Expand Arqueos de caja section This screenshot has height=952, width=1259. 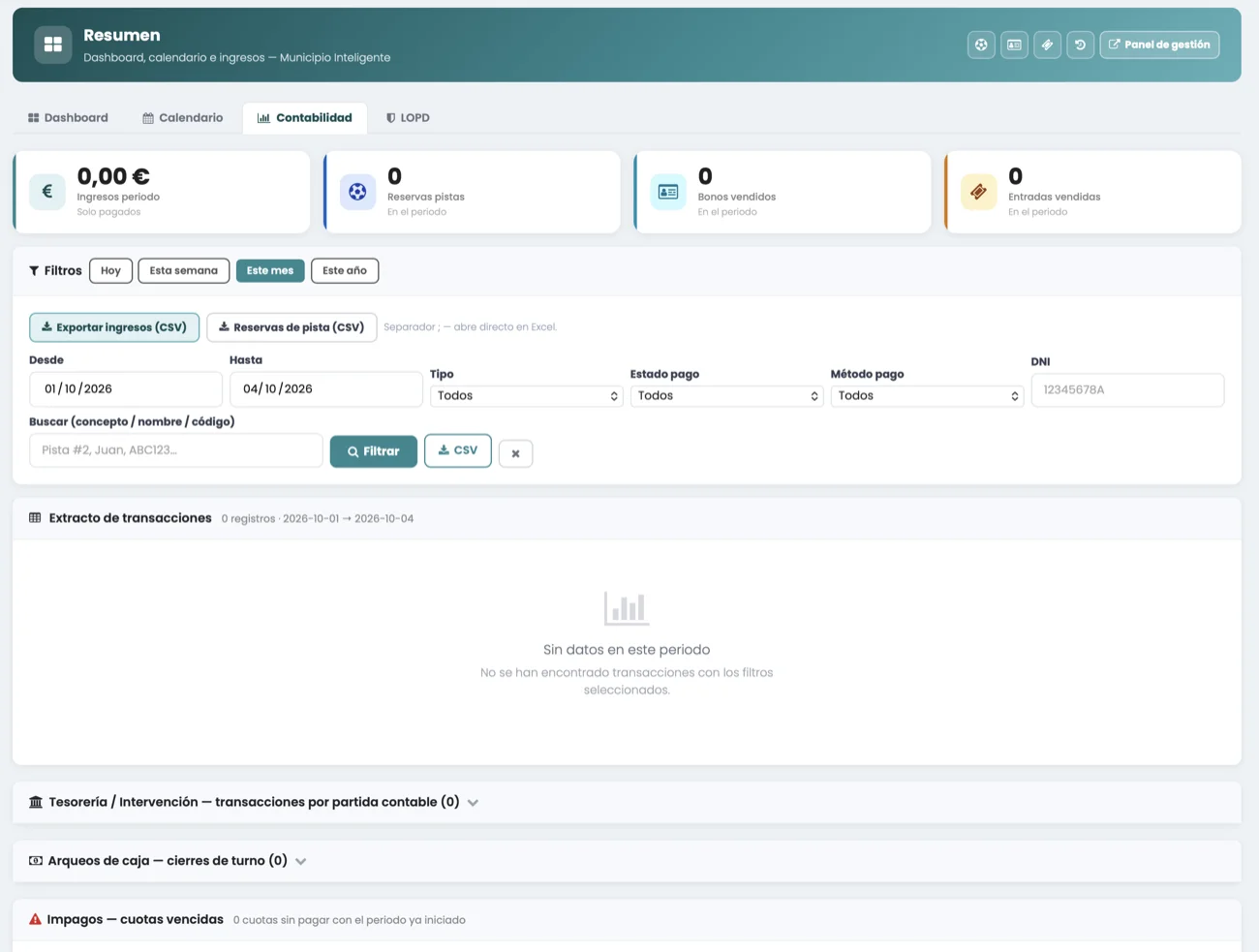point(627,861)
